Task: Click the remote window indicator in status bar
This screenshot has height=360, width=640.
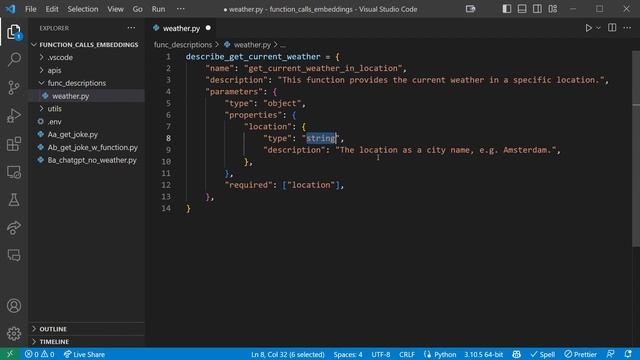Action: point(10,354)
